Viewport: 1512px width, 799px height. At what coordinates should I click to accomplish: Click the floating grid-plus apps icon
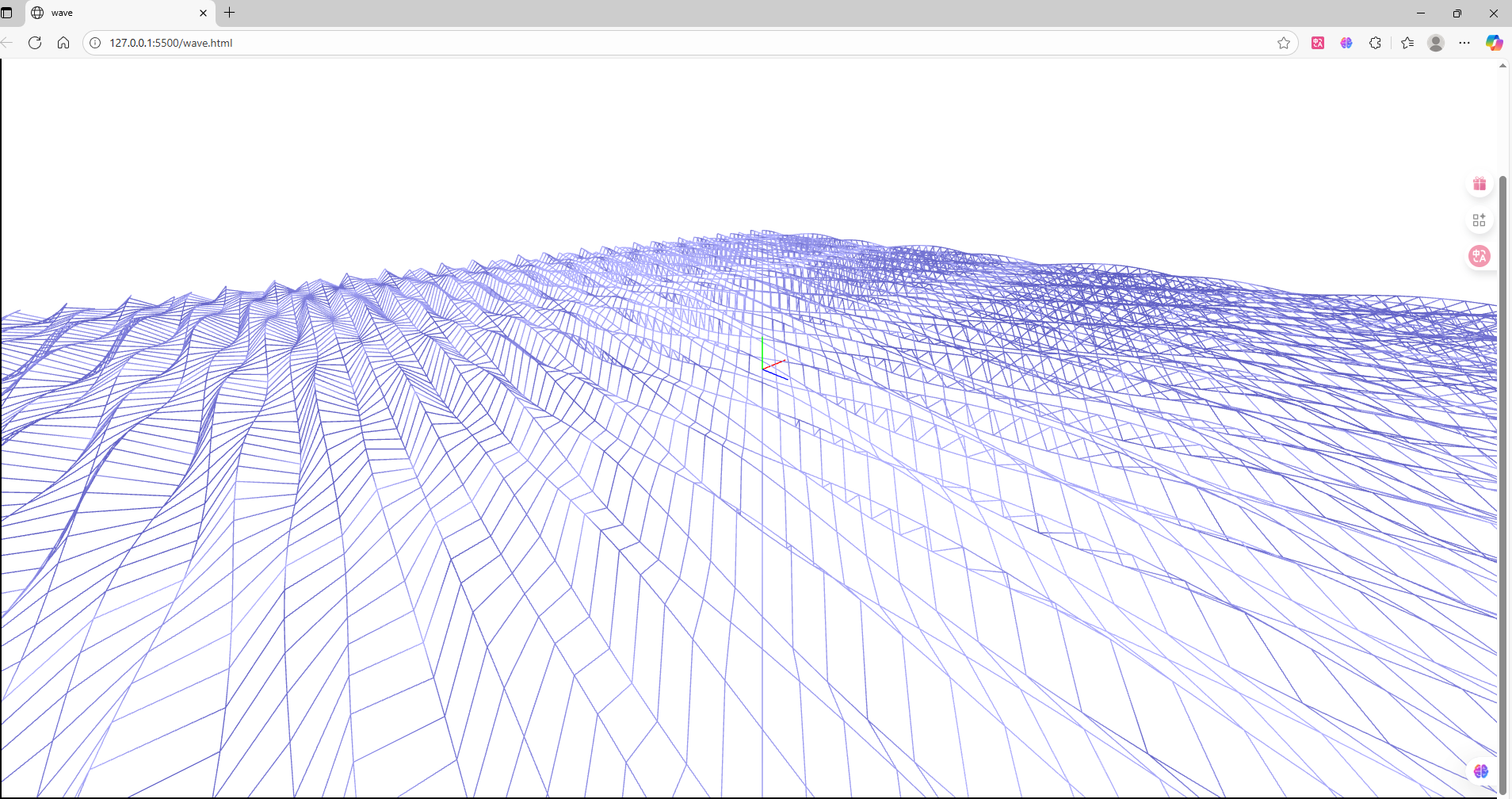[1480, 220]
